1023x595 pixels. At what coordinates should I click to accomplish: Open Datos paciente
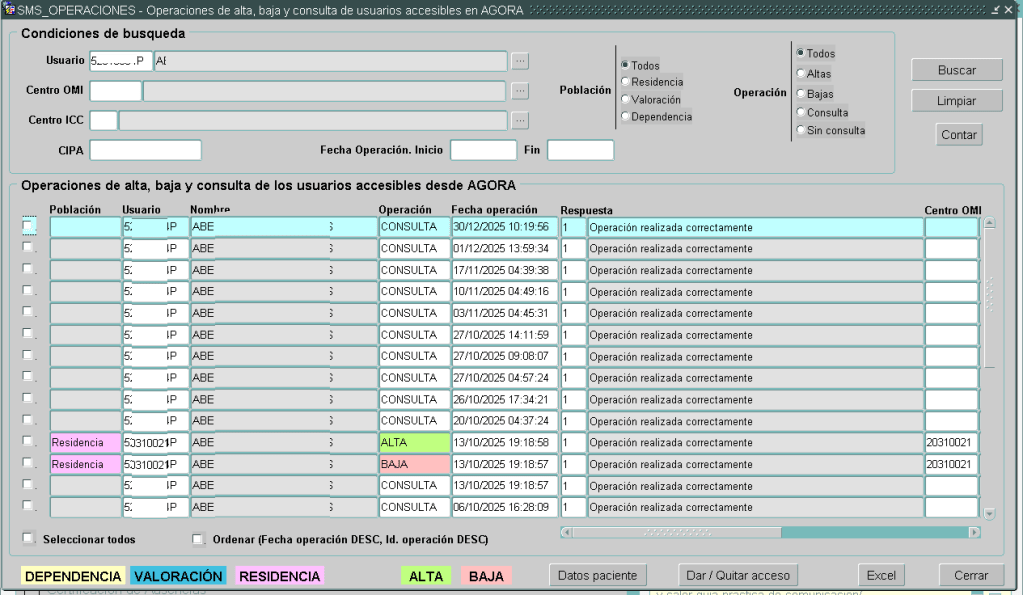pos(598,575)
